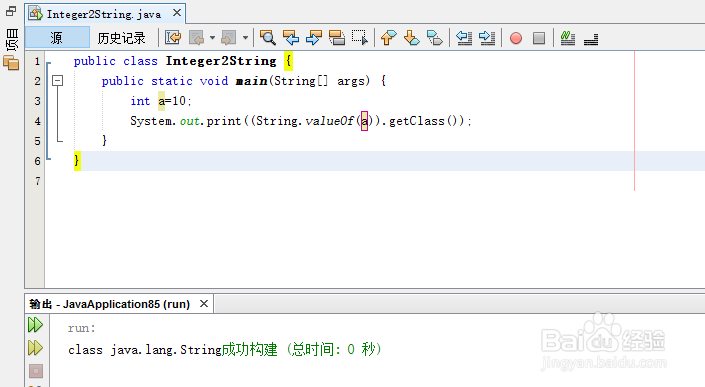Go to Previous Bookmark icon
The image size is (705, 387).
388,38
